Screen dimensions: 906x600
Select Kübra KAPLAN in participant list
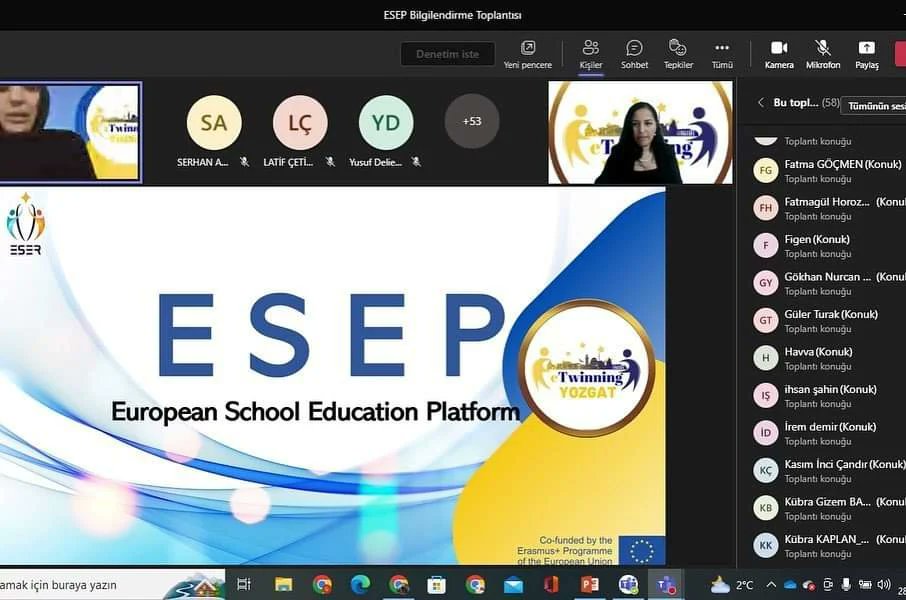click(x=829, y=546)
